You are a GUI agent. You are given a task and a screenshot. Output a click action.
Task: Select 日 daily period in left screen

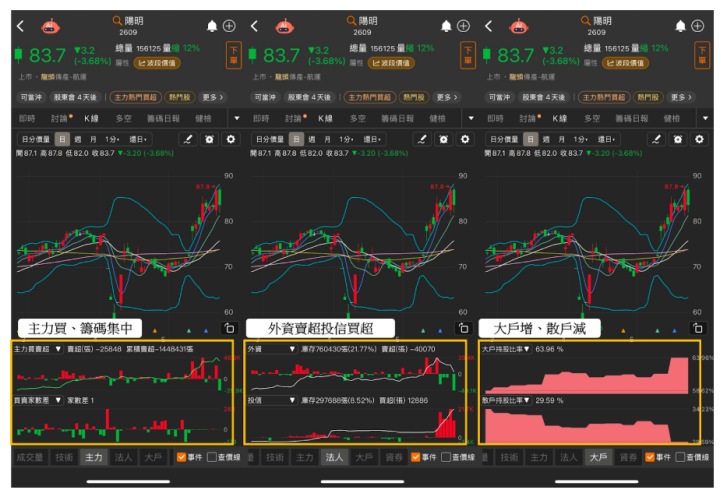point(62,139)
